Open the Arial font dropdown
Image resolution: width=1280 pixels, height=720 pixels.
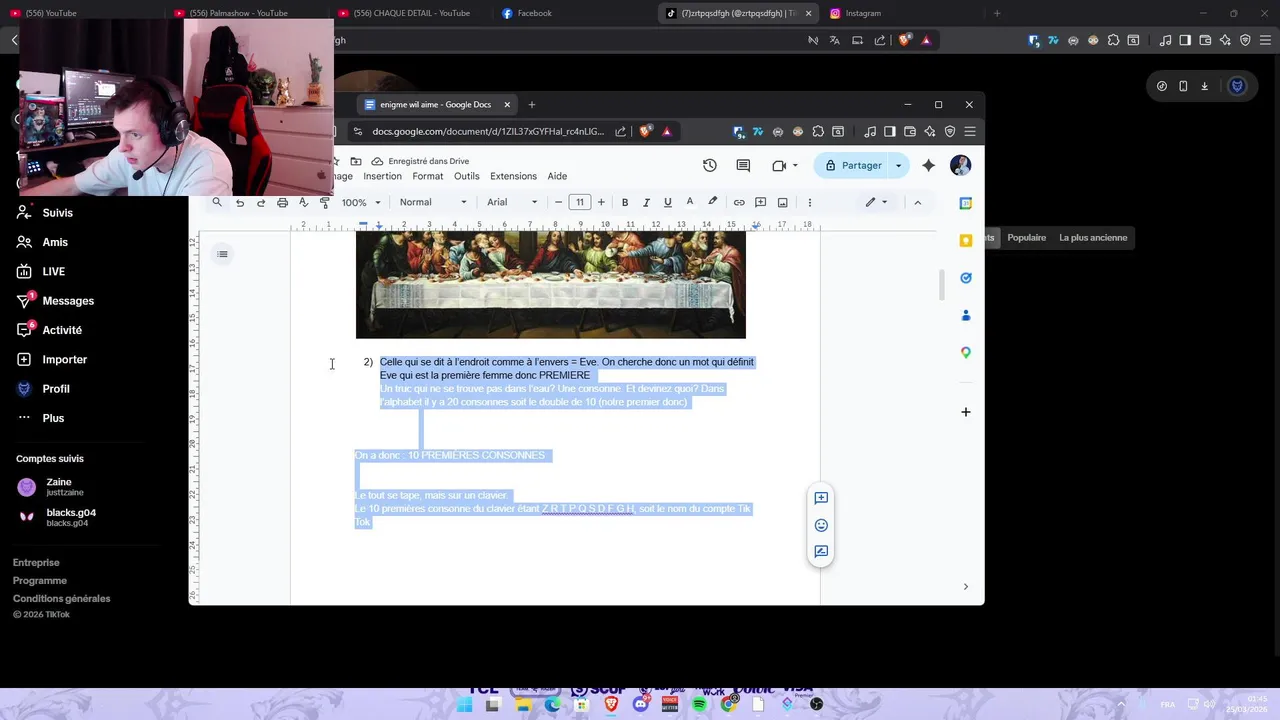tap(512, 202)
